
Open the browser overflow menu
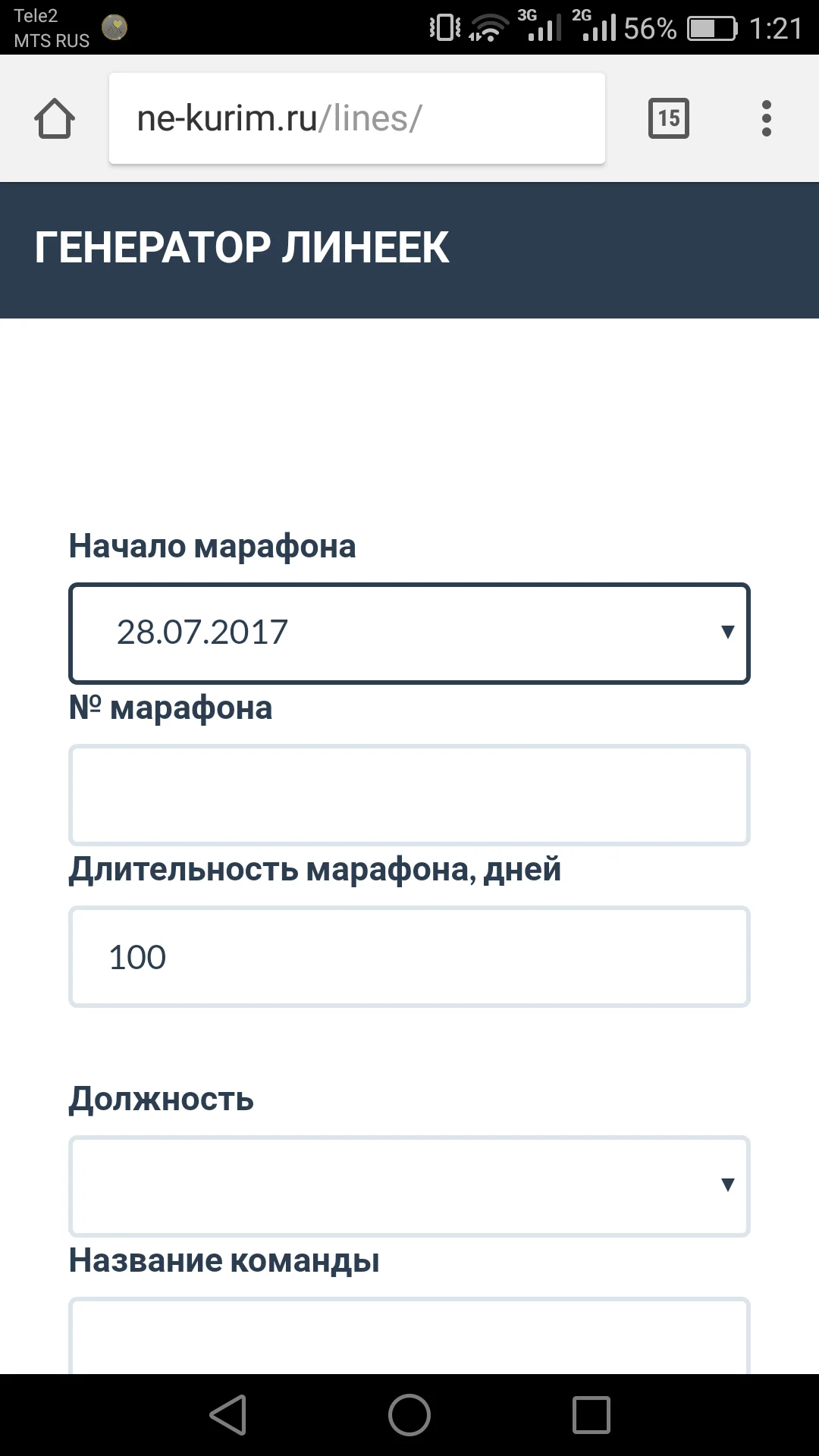(767, 118)
